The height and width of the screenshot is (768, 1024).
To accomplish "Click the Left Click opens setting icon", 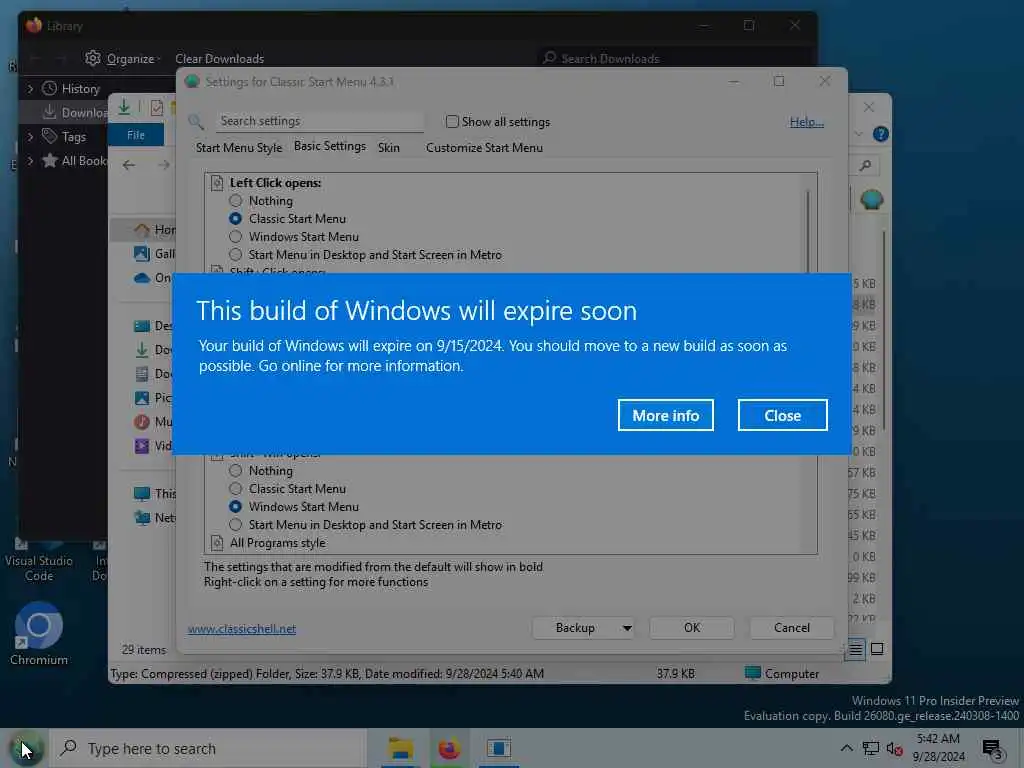I will (217, 183).
